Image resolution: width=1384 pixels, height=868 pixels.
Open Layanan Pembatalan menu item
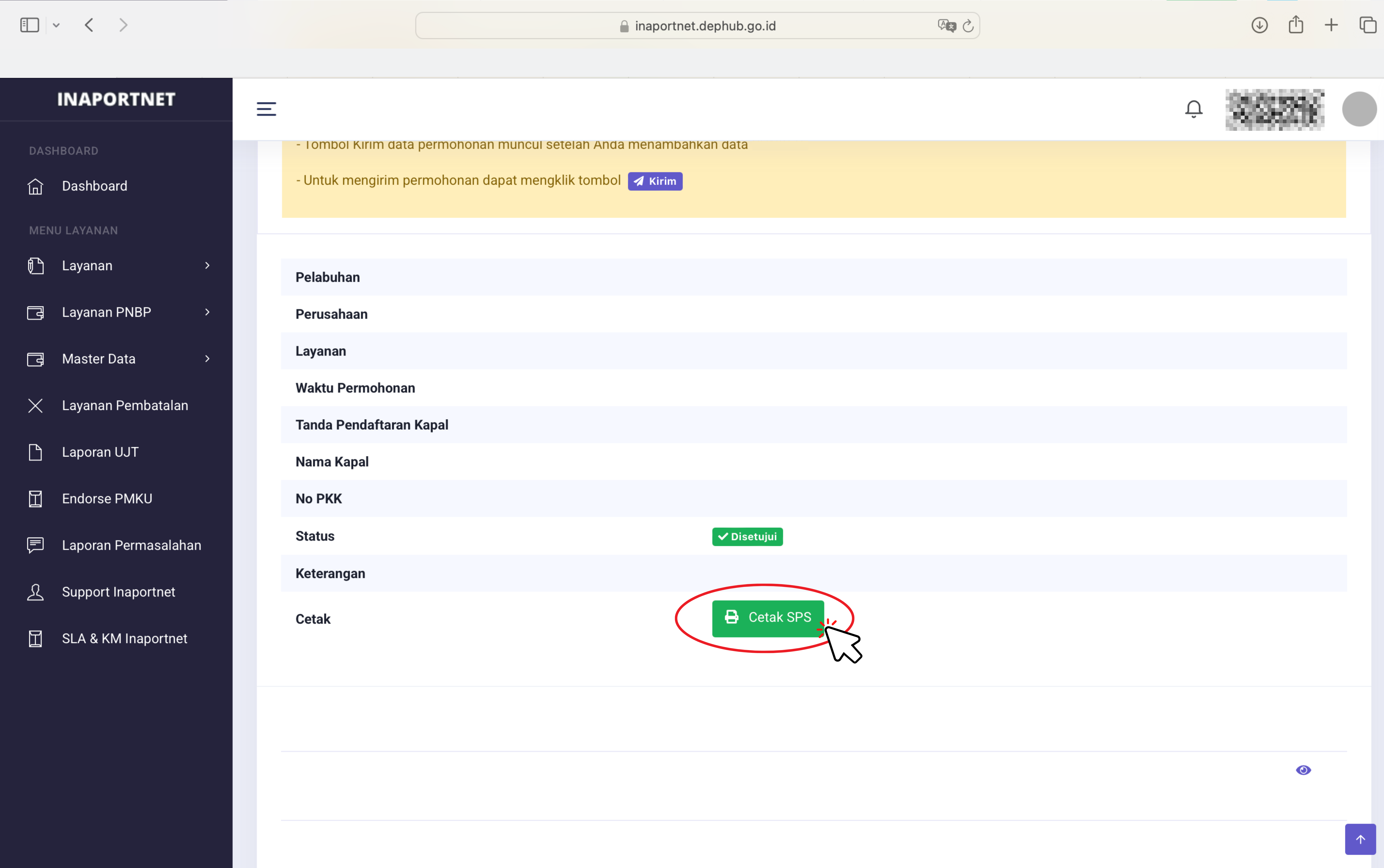(125, 405)
